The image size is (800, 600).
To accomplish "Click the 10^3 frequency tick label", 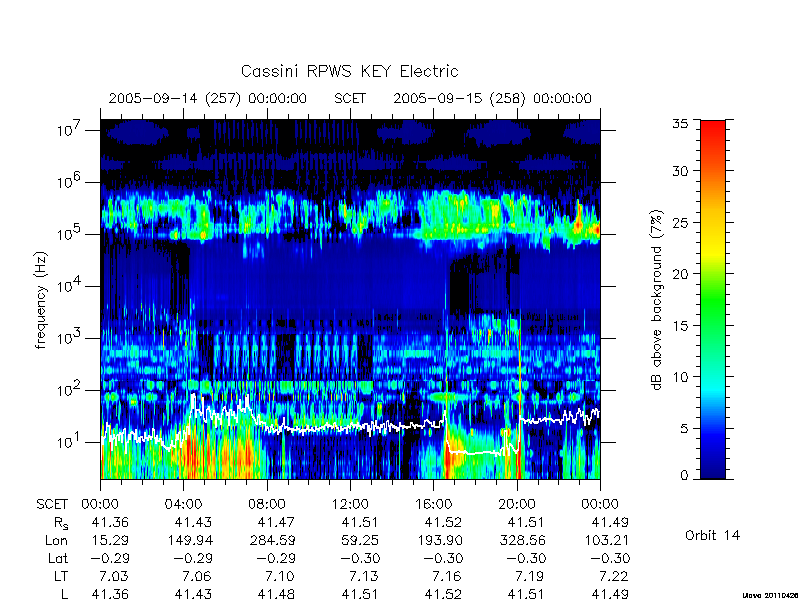I will click(x=70, y=338).
